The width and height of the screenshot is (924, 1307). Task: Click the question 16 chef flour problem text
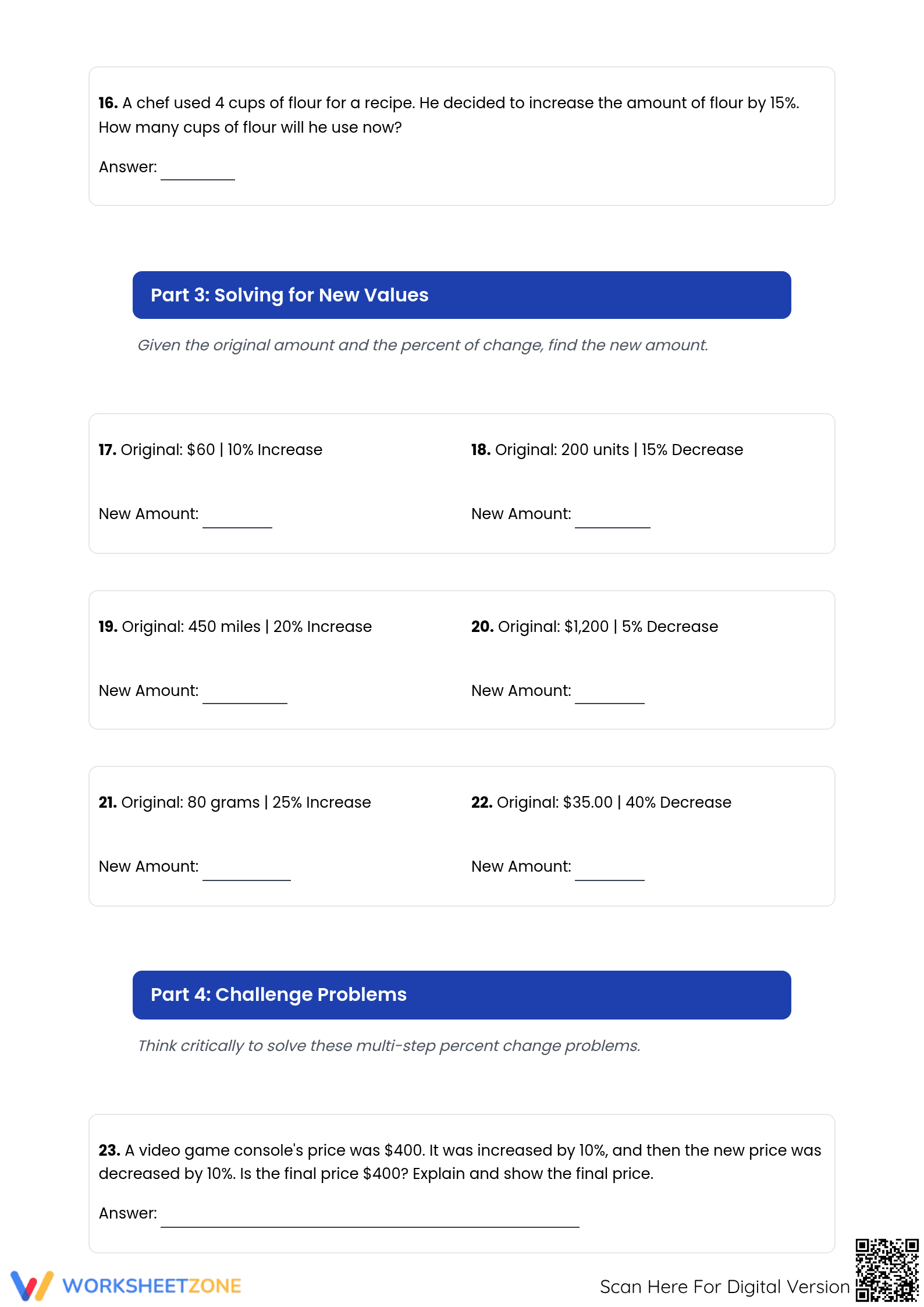coord(449,115)
